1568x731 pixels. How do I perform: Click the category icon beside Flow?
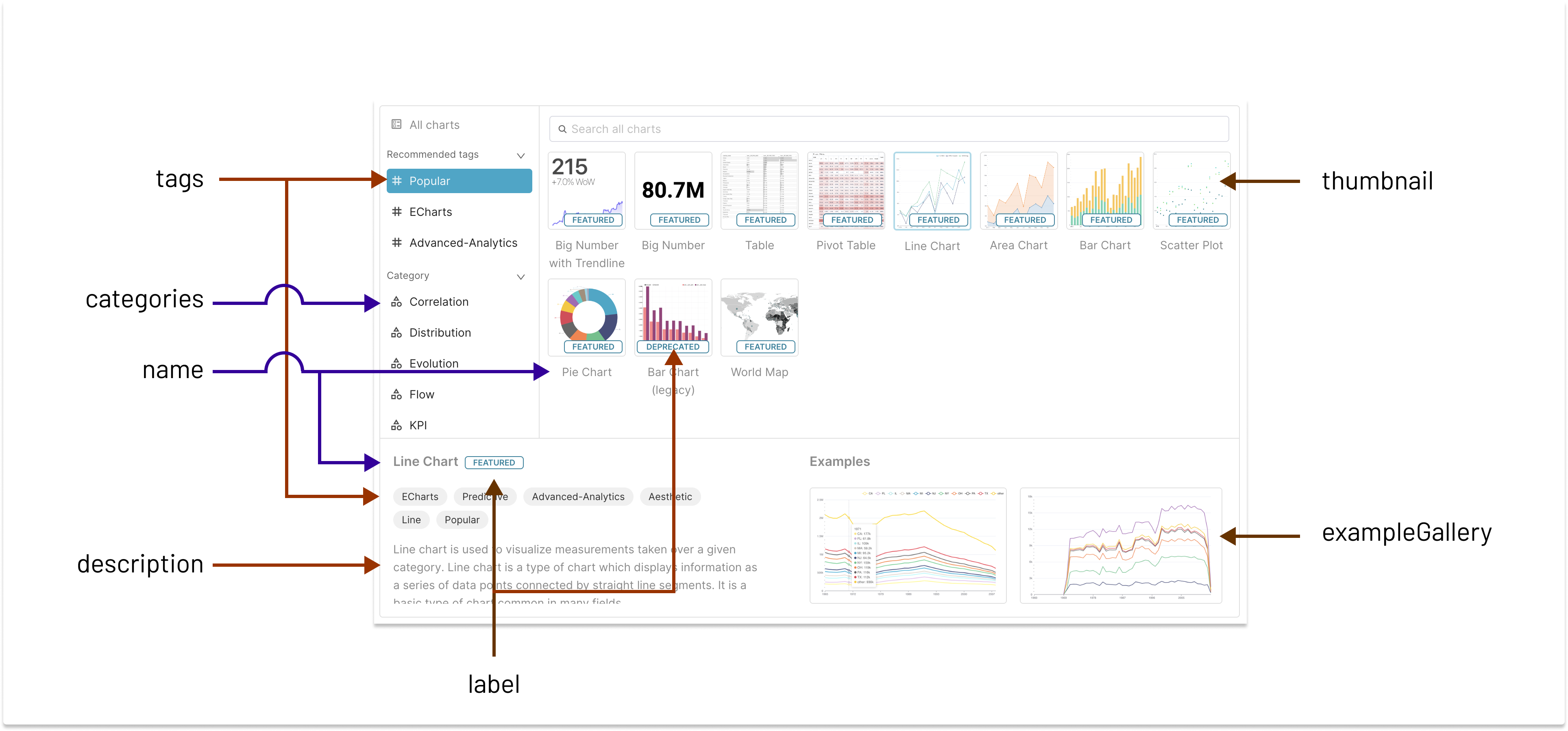coord(396,394)
